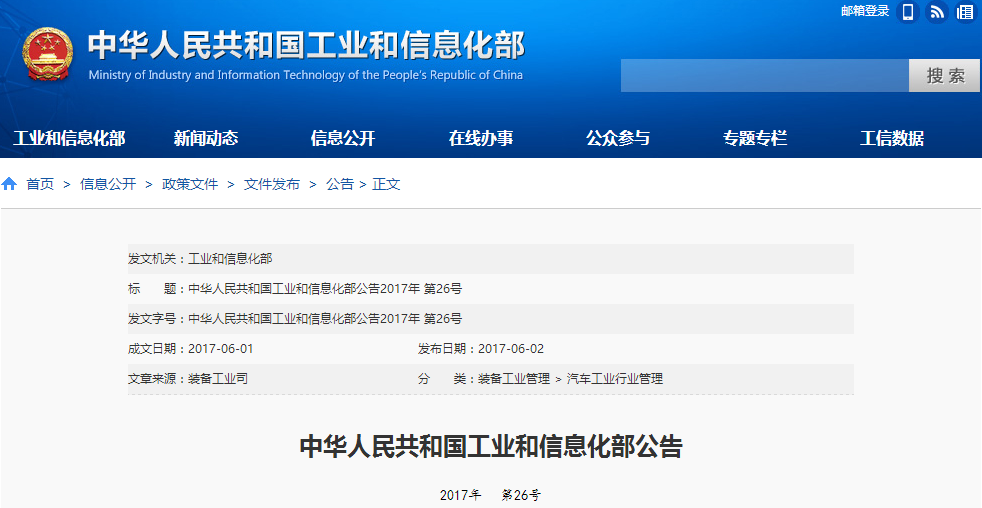Open 在线办事 navigation menu
This screenshot has width=982, height=508.
pyautogui.click(x=481, y=138)
